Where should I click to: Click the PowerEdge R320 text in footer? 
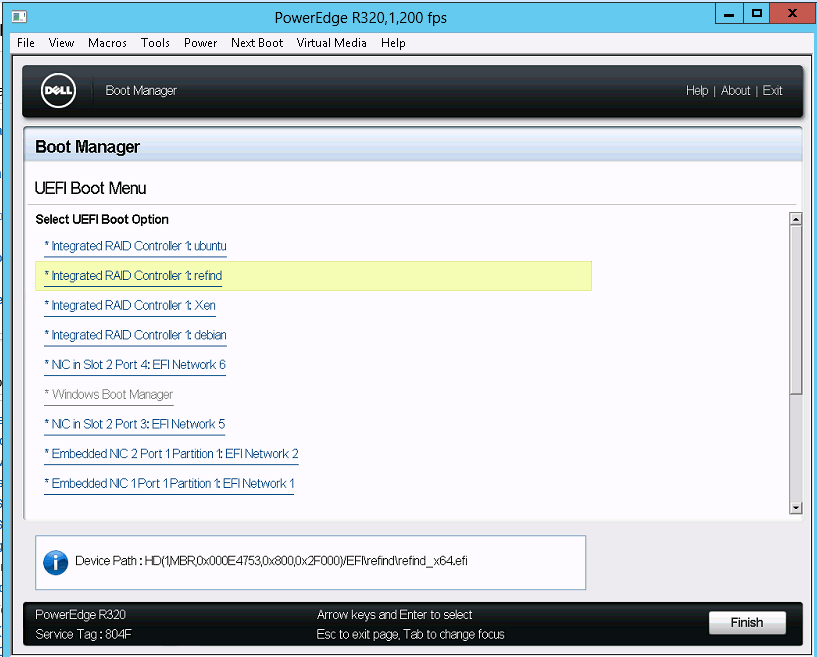coord(80,614)
